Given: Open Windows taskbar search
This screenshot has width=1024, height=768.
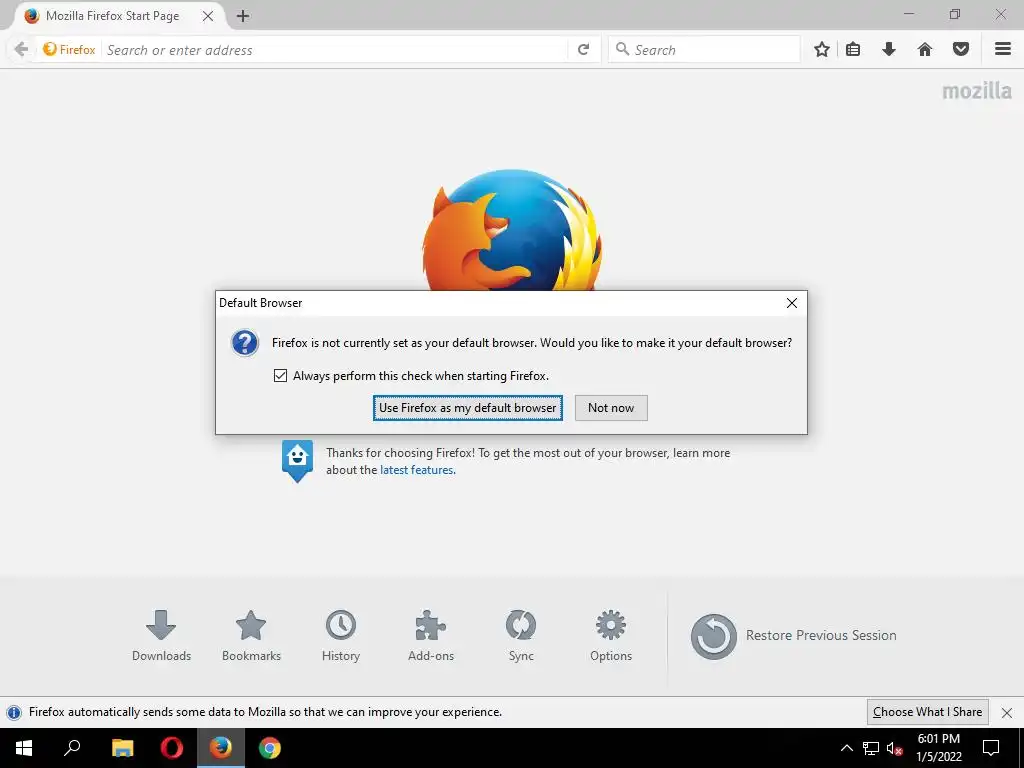Looking at the screenshot, I should click(x=72, y=748).
